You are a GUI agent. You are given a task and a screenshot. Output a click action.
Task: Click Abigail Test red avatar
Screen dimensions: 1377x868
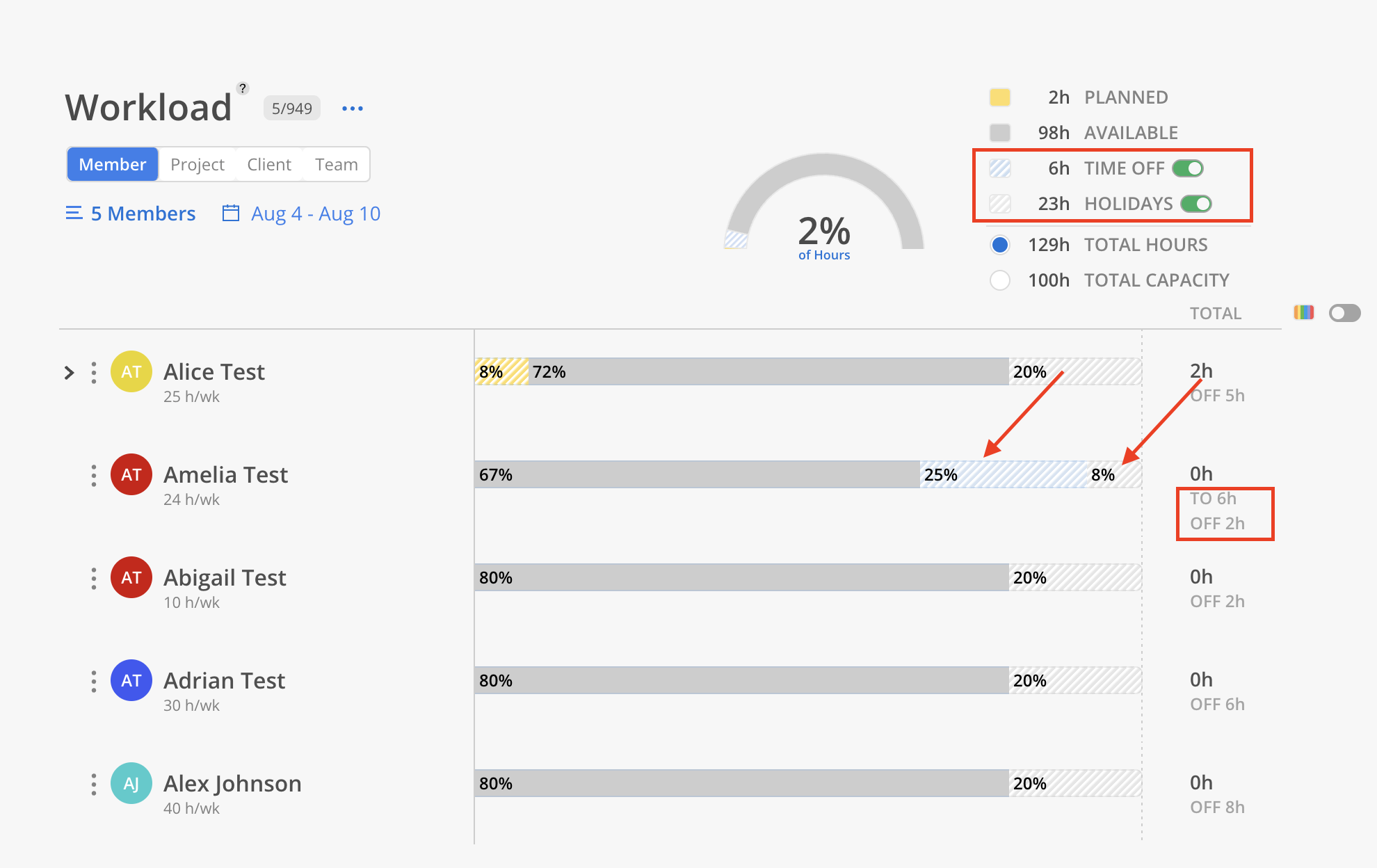[131, 577]
